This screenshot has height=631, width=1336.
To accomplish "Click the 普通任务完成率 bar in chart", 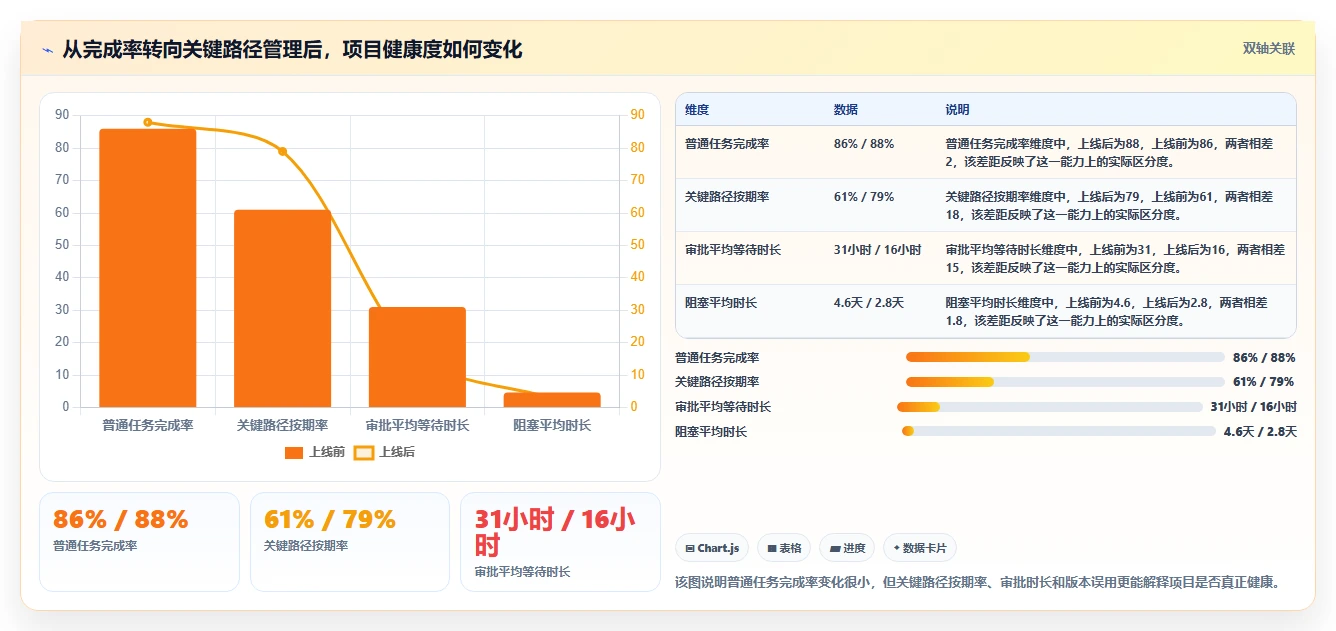I will click(x=147, y=268).
